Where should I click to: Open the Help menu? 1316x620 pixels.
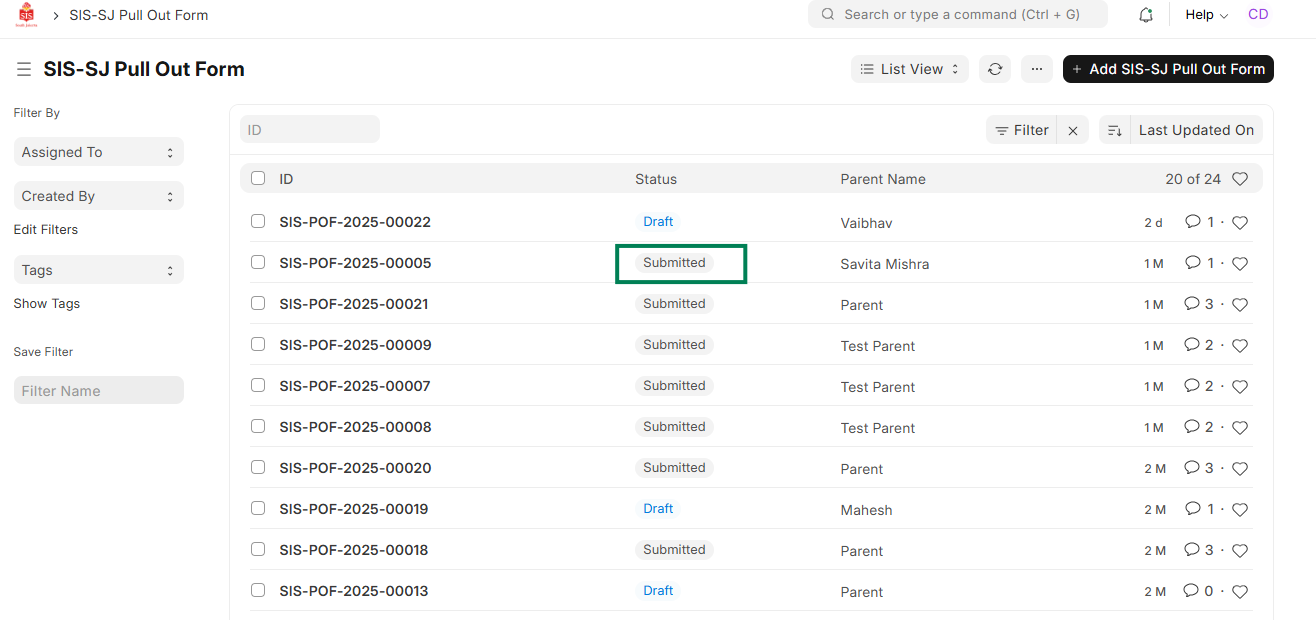[x=1206, y=15]
